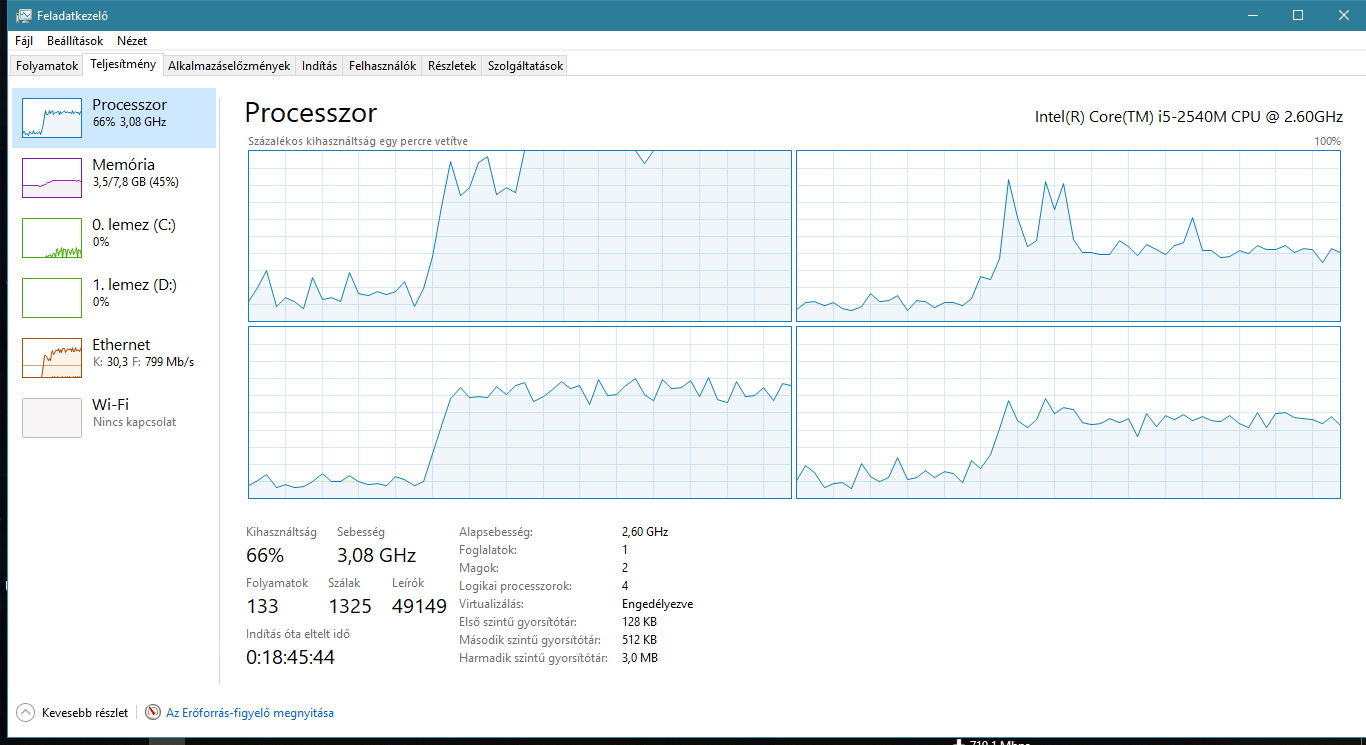The height and width of the screenshot is (745, 1366).
Task: Click the Kevesebb részlet chevron icon
Action: coord(25,713)
